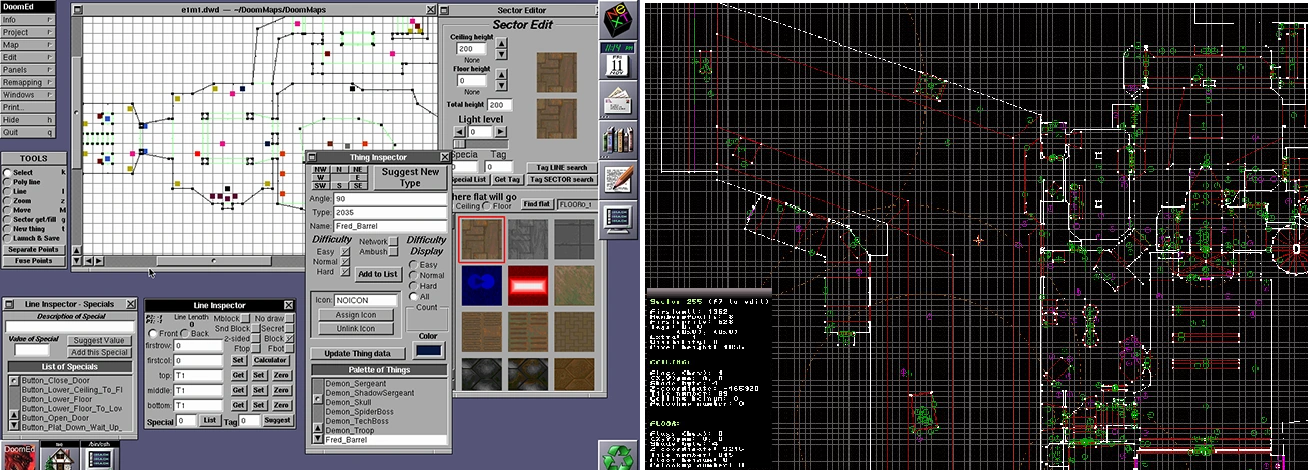This screenshot has height=470, width=1308.
Task: Increase ceiling height with up arrow
Action: click(502, 43)
